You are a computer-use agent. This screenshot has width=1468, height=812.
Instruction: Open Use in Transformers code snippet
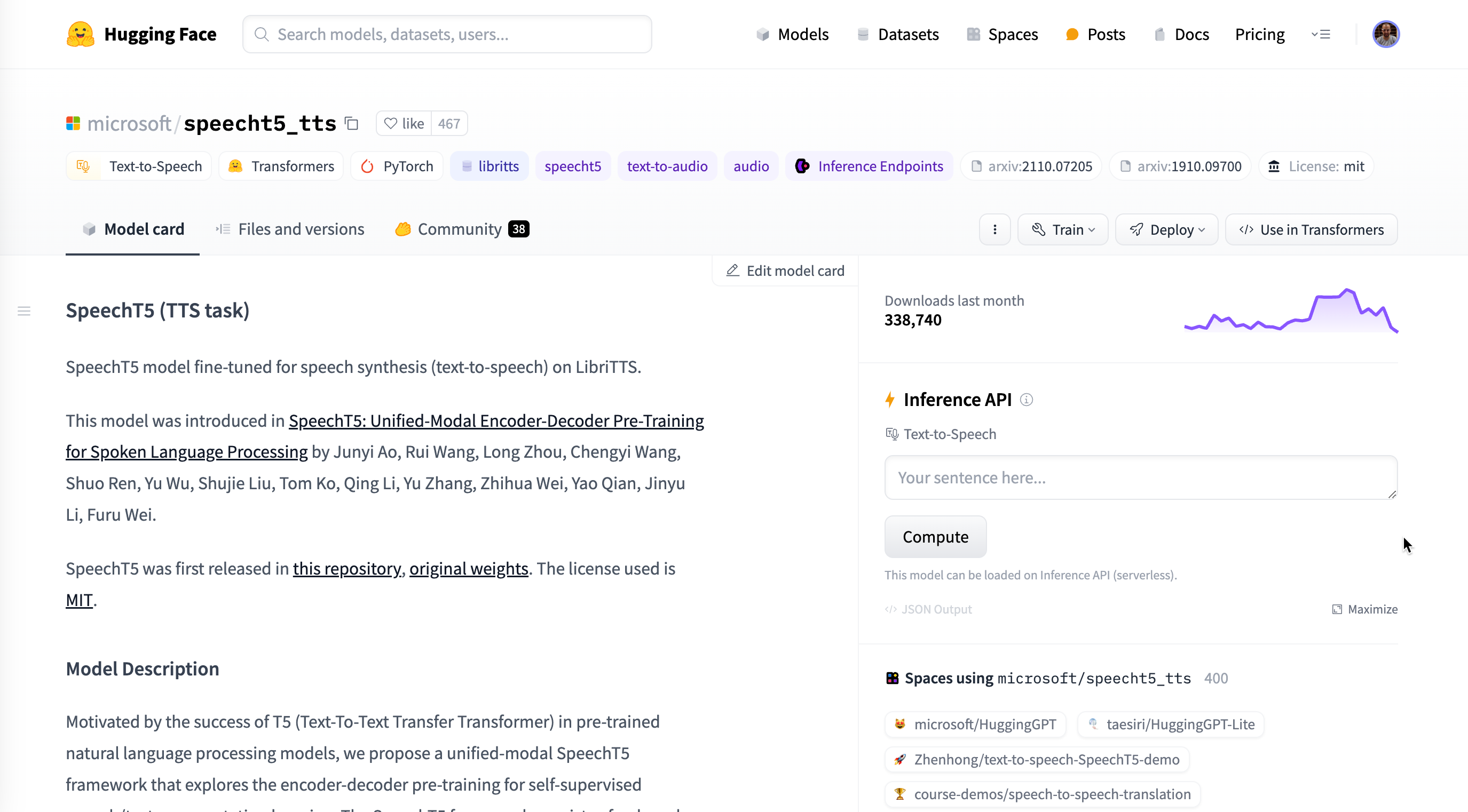1311,229
